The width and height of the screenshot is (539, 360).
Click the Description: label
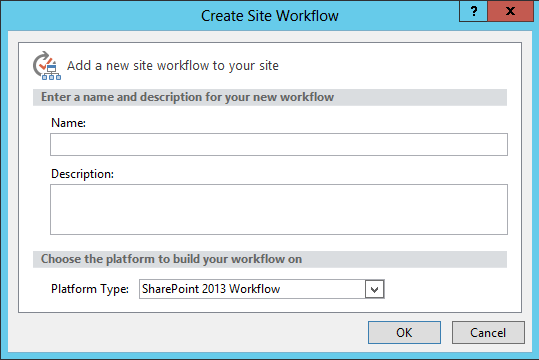click(82, 174)
